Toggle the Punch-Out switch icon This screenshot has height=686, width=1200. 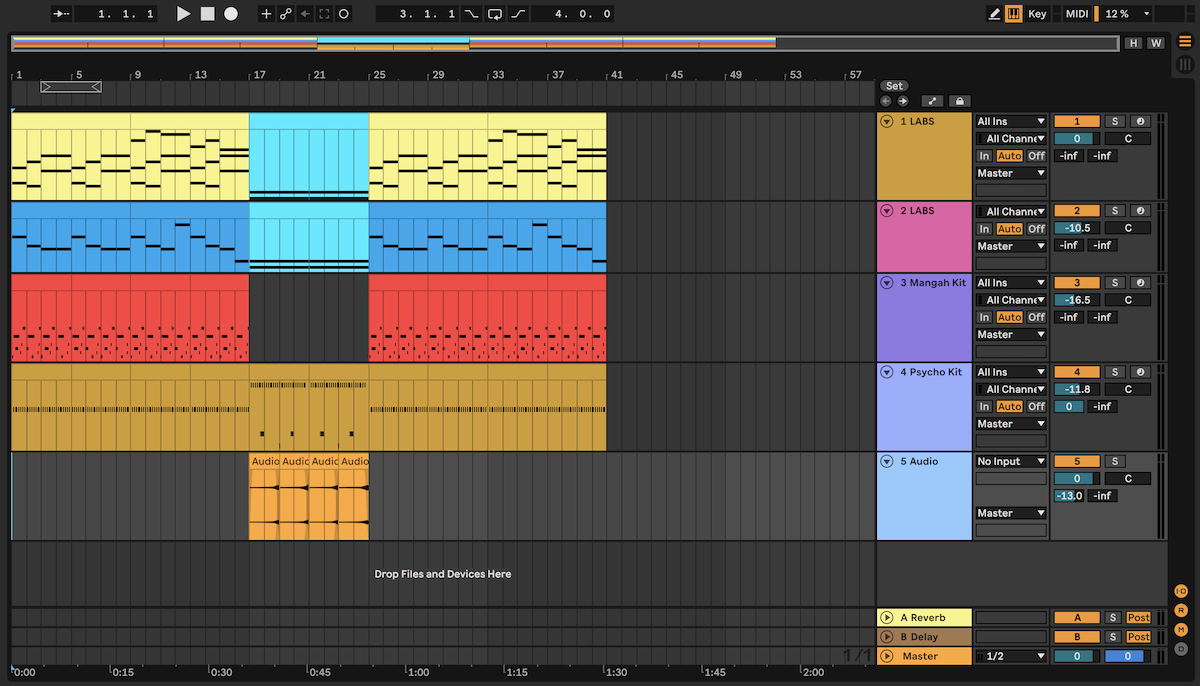tap(518, 14)
